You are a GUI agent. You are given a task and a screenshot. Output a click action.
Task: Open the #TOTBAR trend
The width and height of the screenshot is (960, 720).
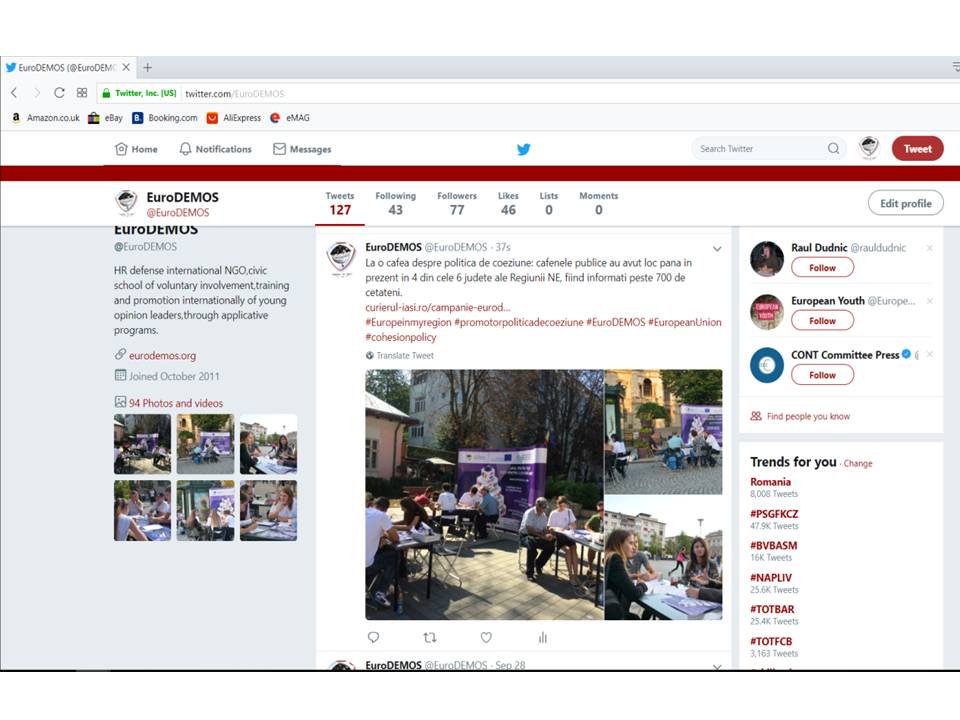click(x=772, y=609)
